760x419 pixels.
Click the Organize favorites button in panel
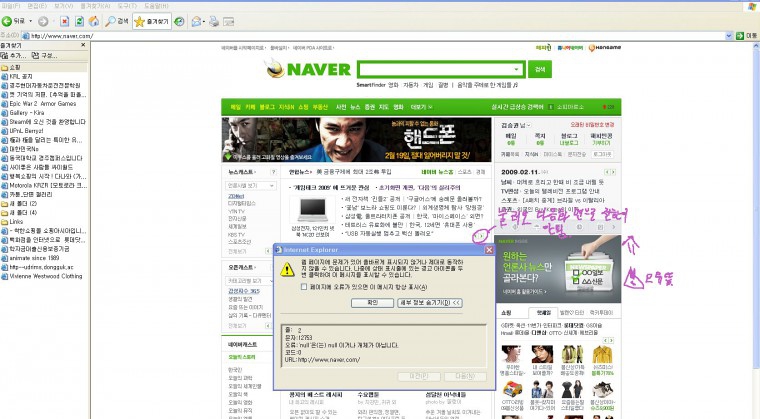(45, 56)
